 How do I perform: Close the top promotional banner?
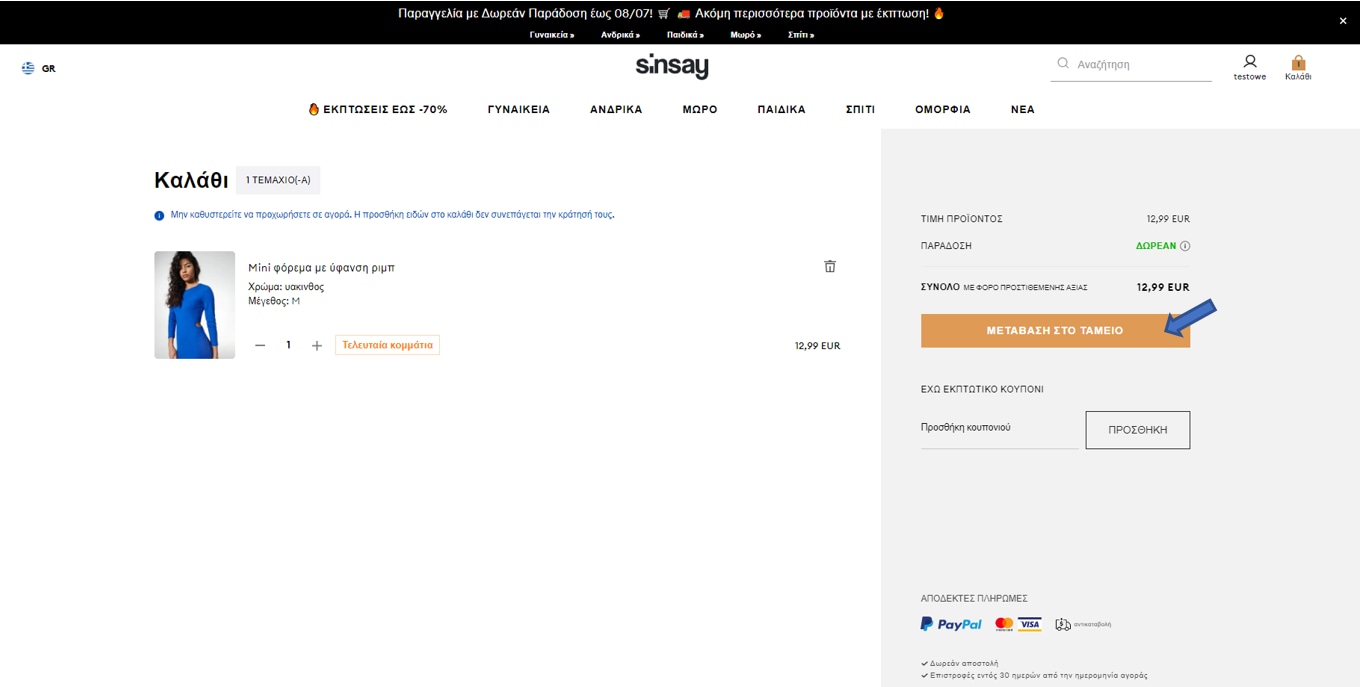pyautogui.click(x=1343, y=20)
